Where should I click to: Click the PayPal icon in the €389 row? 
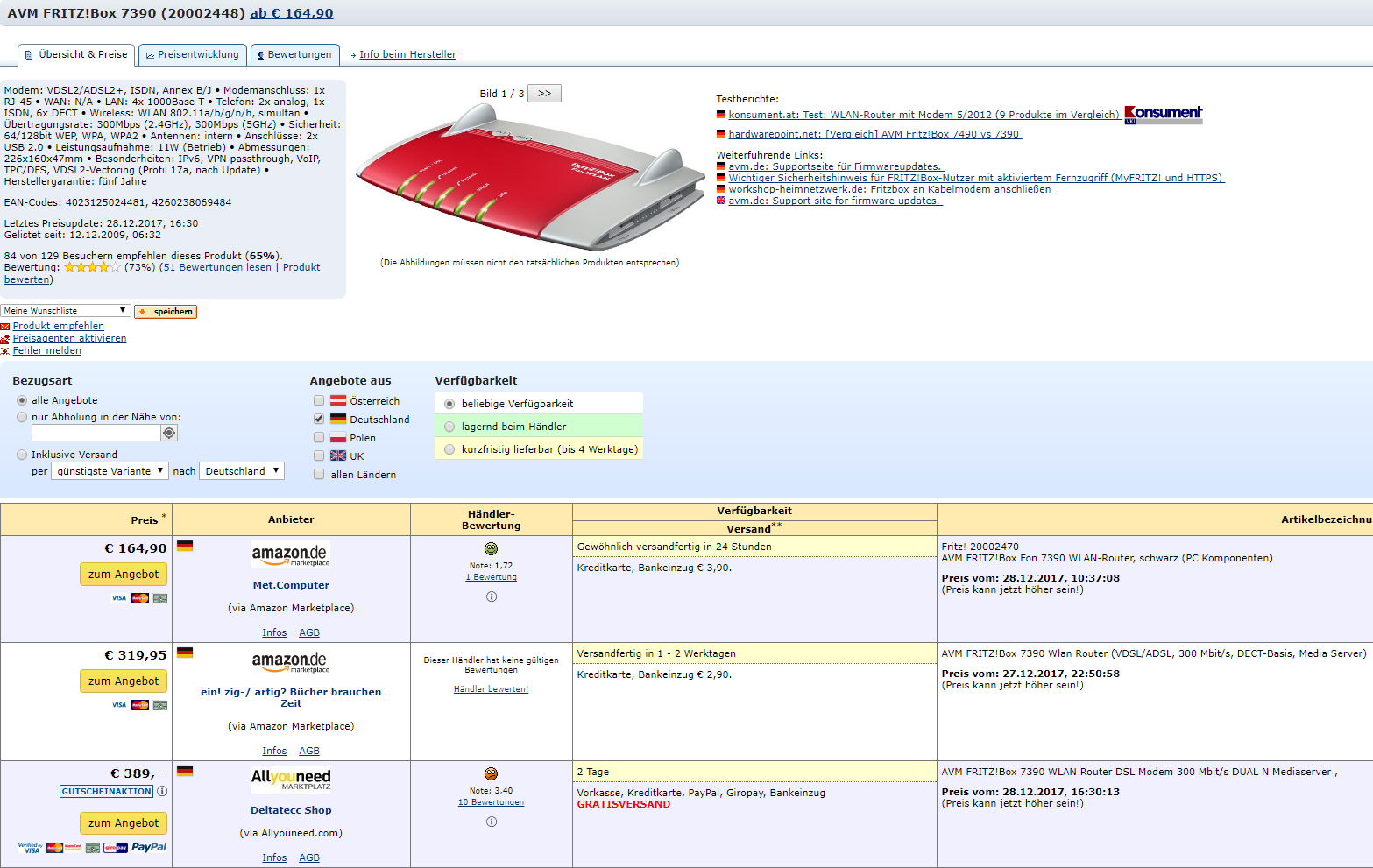point(149,847)
